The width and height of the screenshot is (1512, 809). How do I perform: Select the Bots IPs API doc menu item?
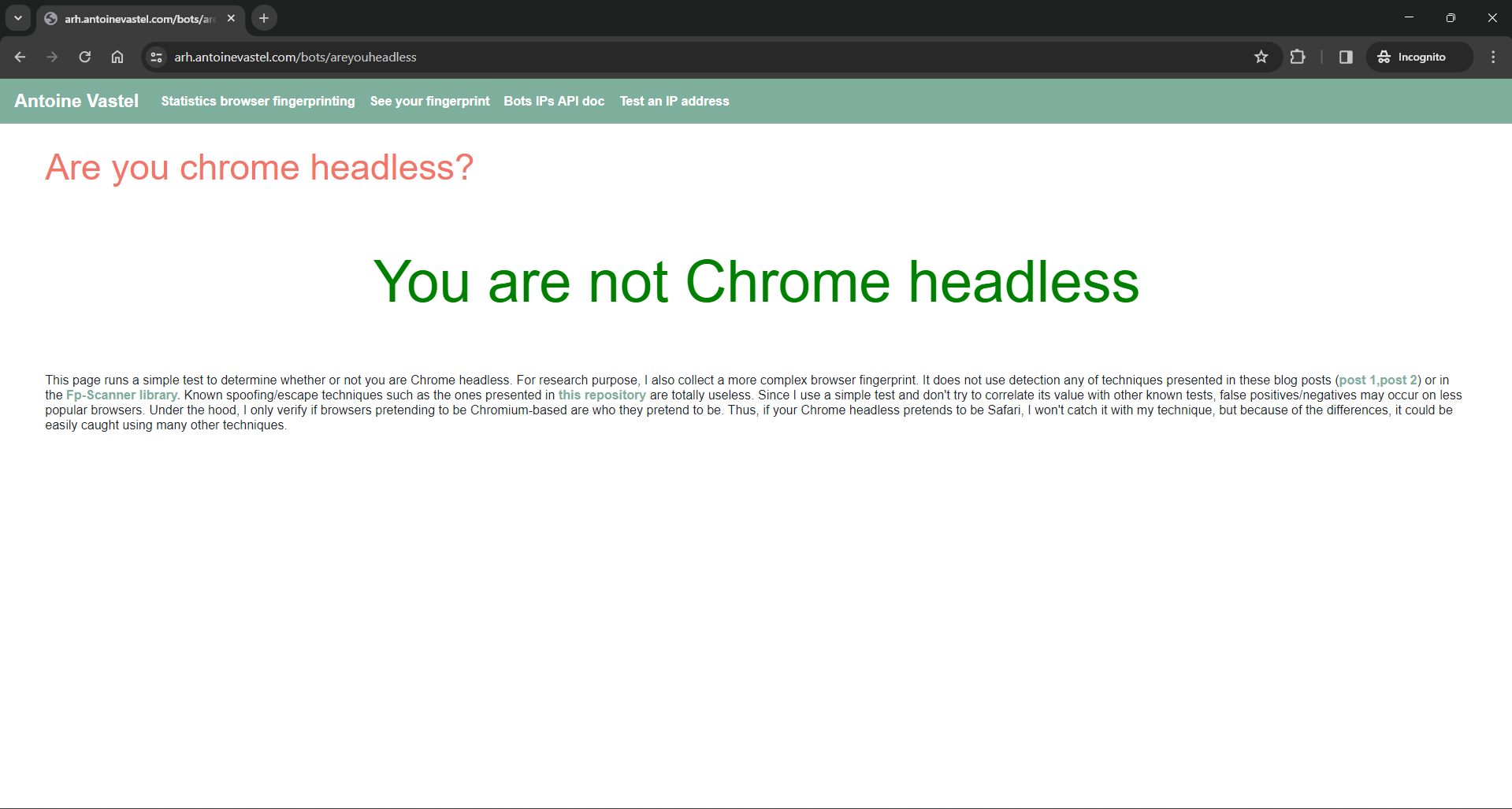tap(554, 101)
